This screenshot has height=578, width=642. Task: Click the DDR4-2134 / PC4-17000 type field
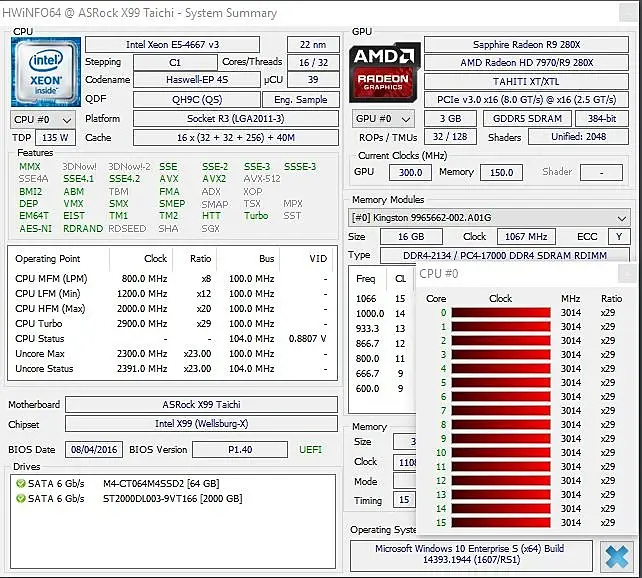click(505, 255)
